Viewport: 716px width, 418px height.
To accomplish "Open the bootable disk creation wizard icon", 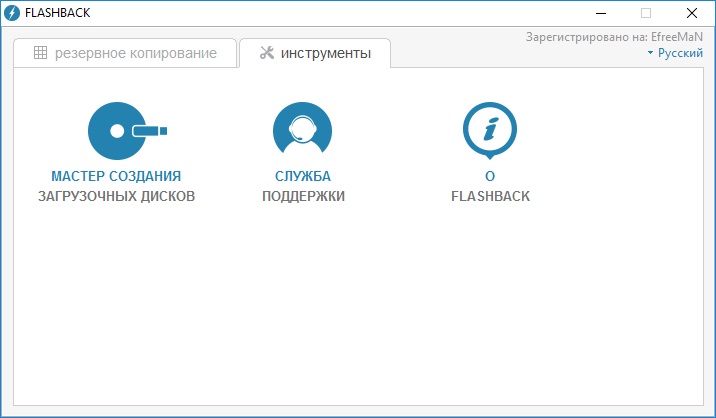I will click(x=127, y=131).
